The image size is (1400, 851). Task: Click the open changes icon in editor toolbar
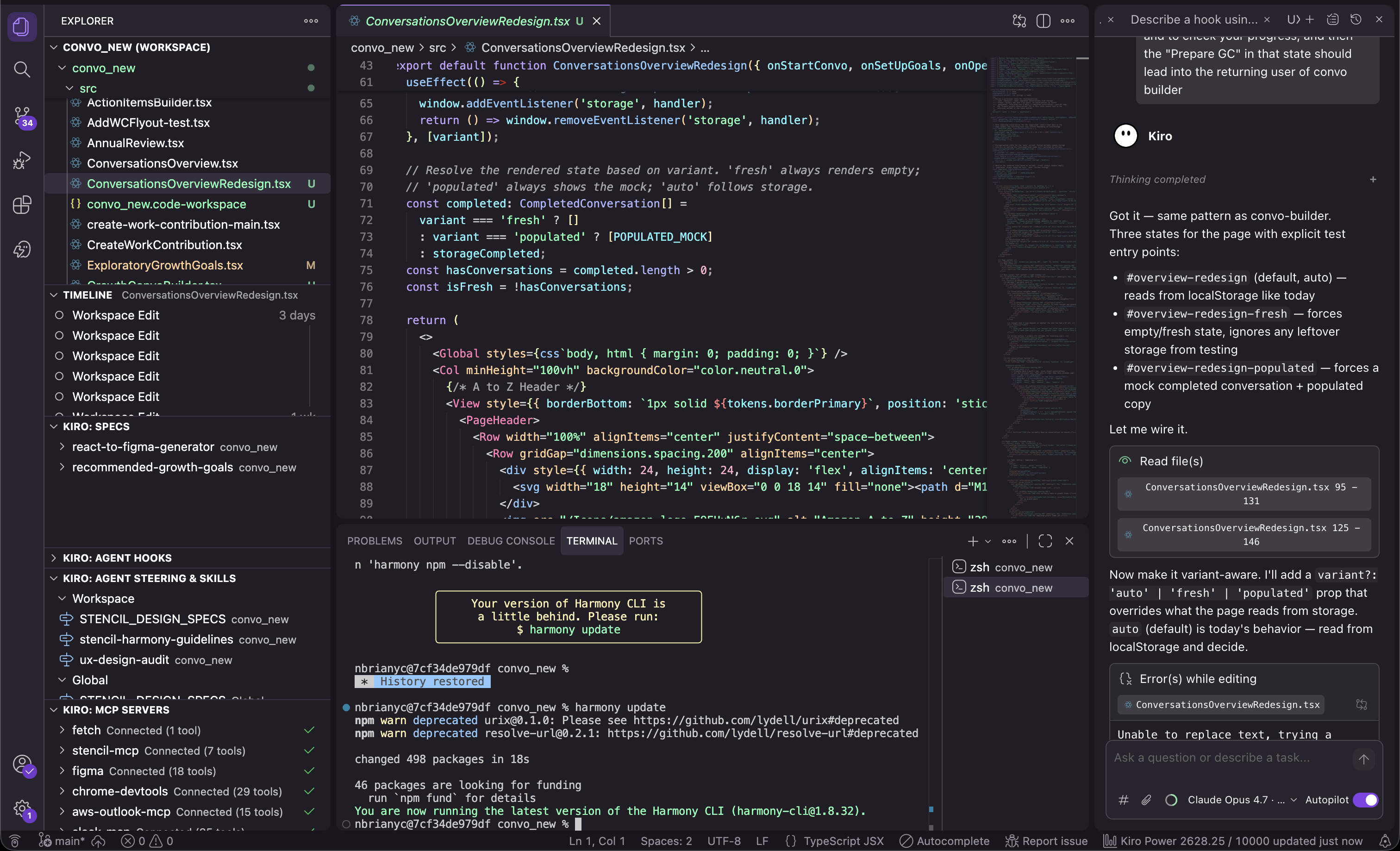tap(1019, 21)
